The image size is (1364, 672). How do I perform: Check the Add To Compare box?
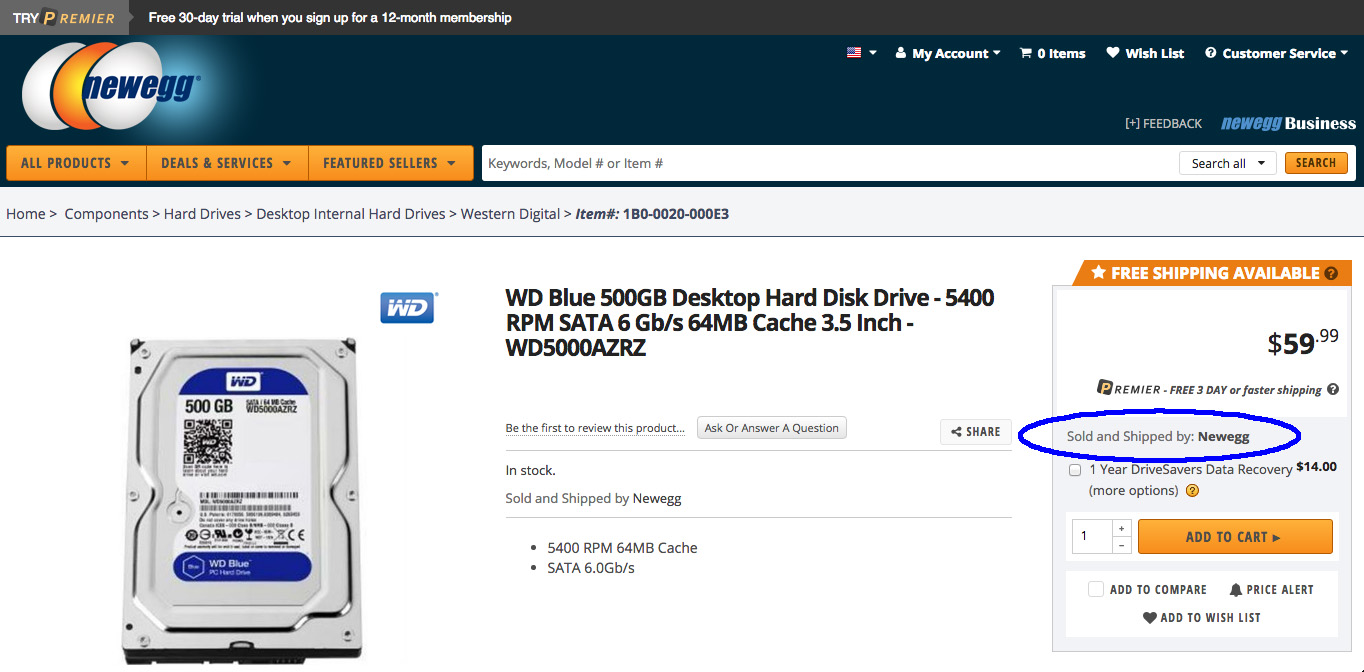point(1096,590)
